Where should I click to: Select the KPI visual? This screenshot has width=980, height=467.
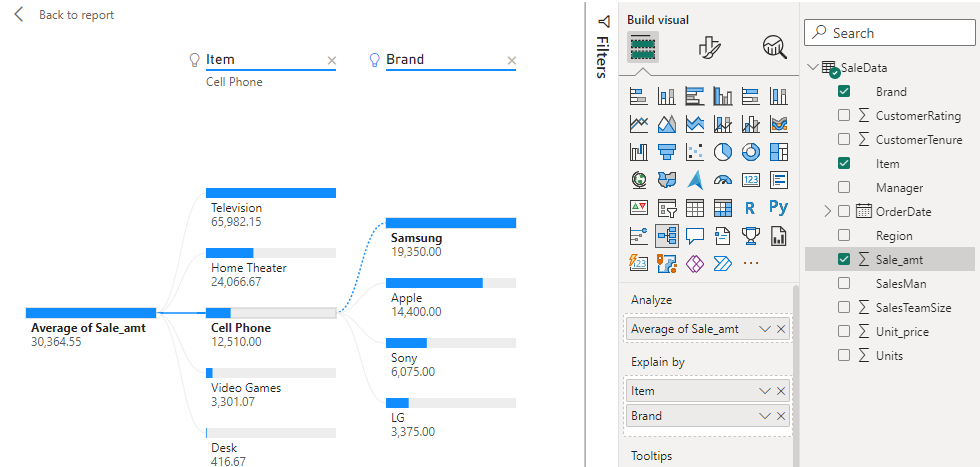click(639, 208)
